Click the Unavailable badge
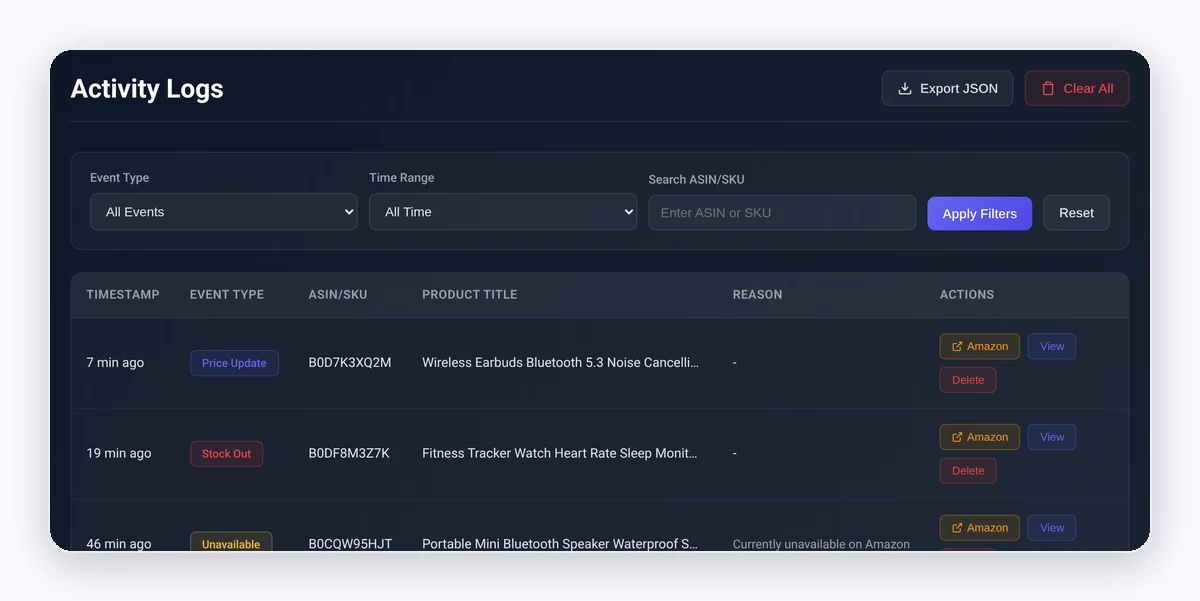This screenshot has height=601, width=1200. tap(231, 543)
